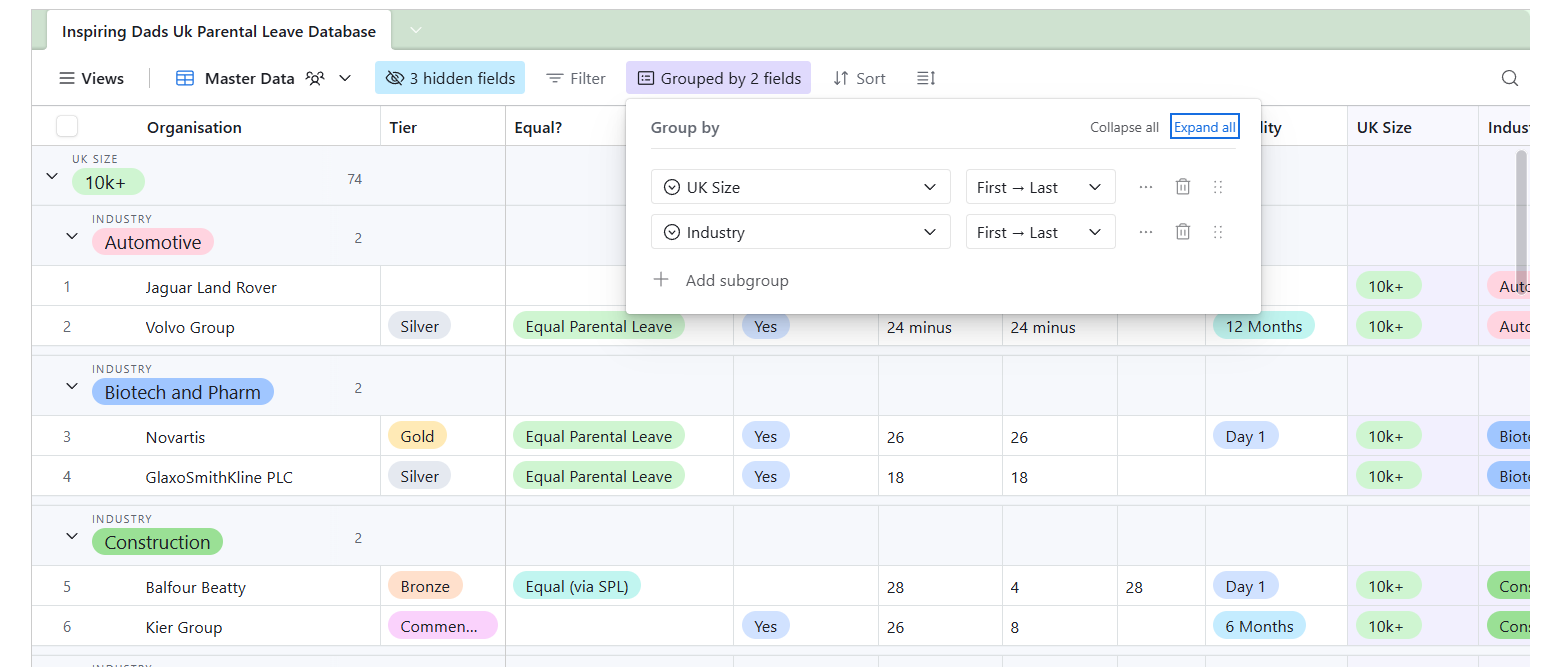
Task: Click the Organisation column header
Action: [194, 127]
